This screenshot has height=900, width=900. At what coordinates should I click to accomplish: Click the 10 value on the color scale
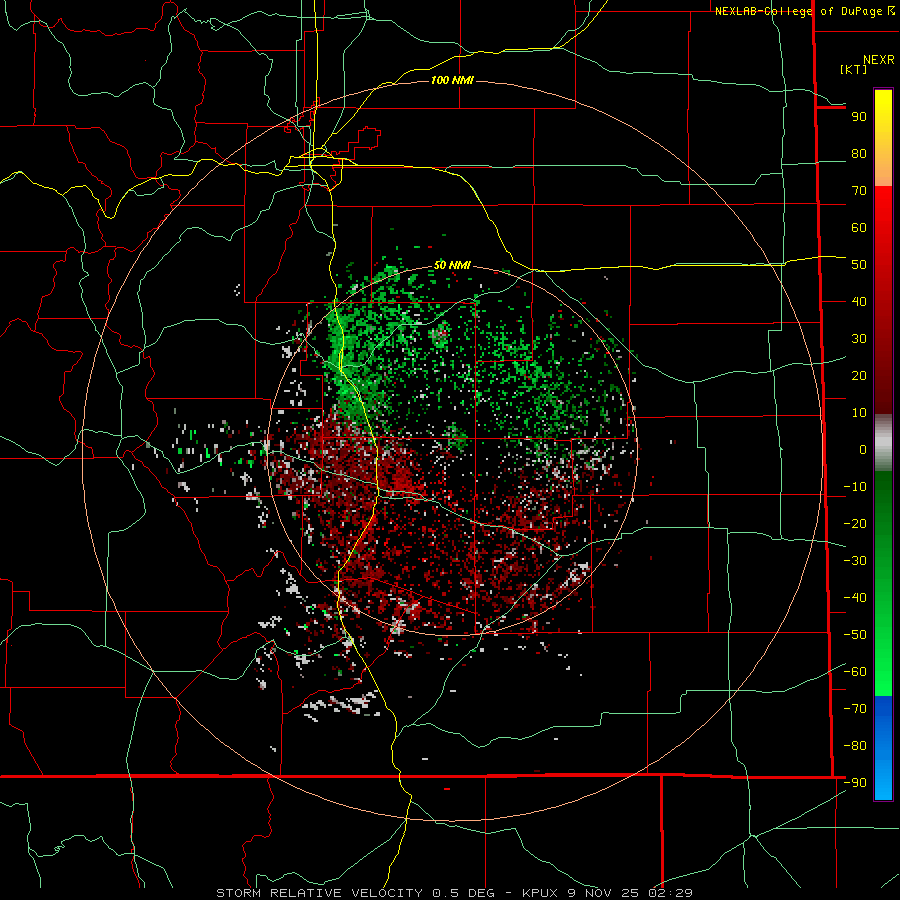coord(859,413)
